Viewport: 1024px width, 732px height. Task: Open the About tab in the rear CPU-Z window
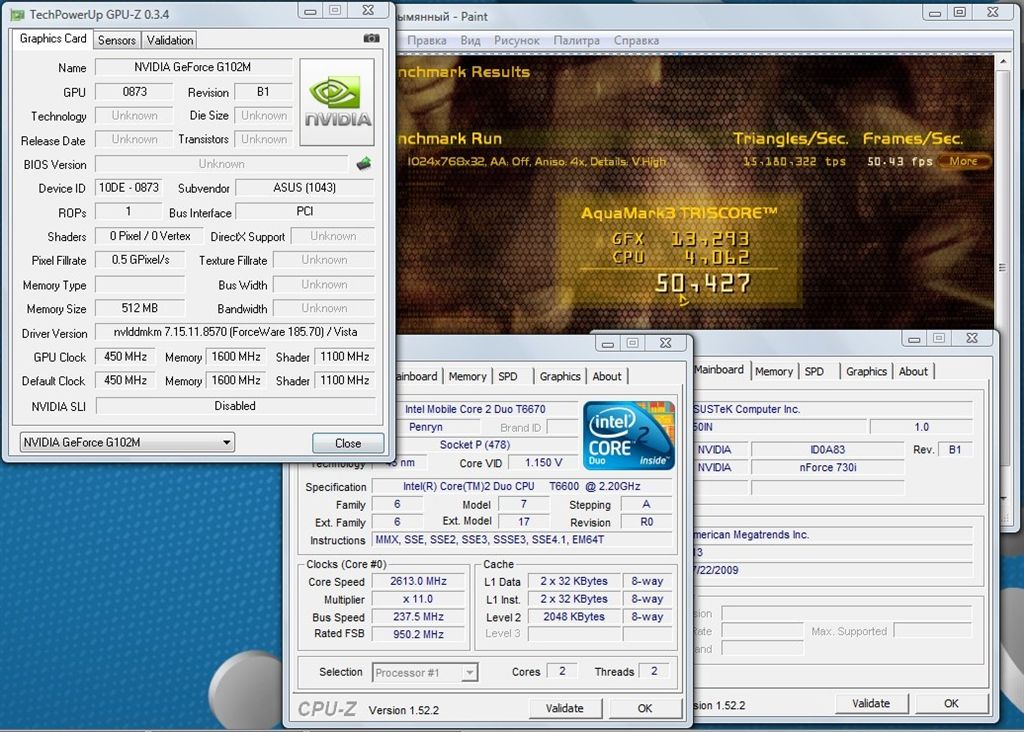point(913,372)
